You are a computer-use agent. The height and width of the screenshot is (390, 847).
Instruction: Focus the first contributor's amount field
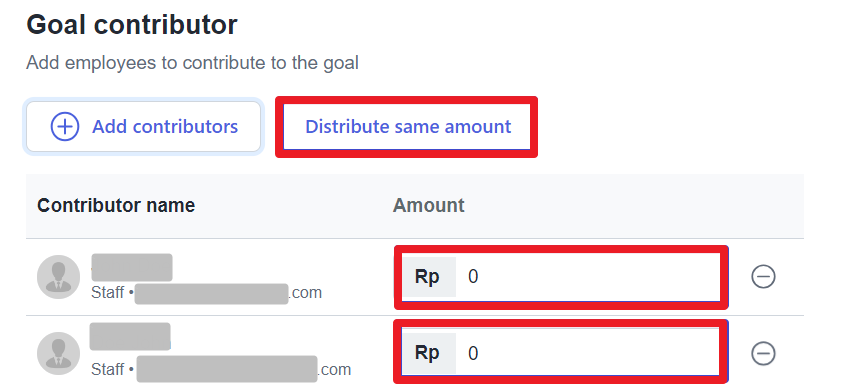[x=561, y=277]
